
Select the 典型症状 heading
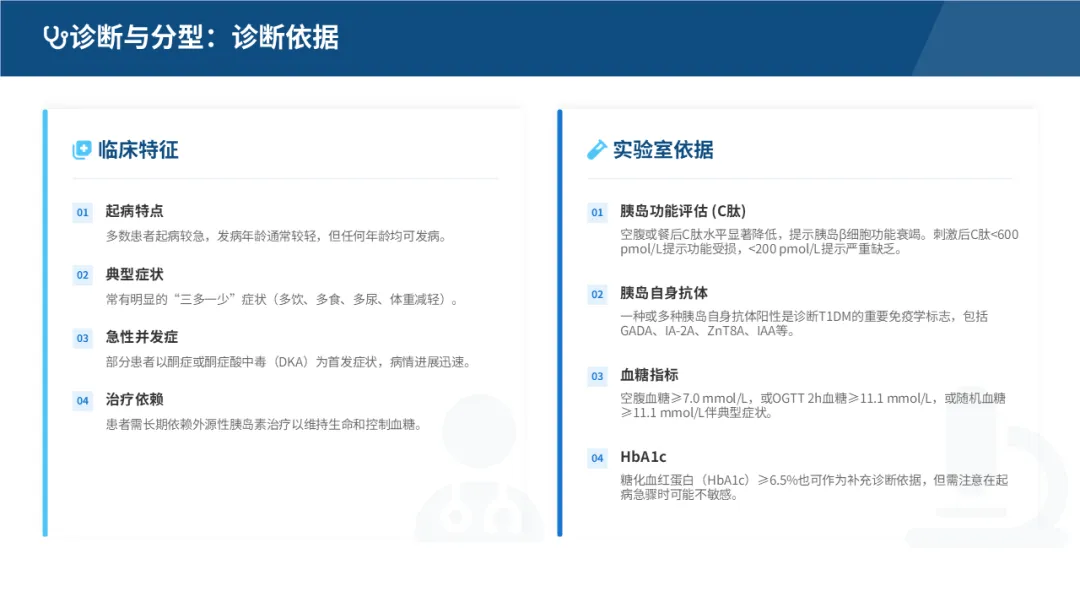pyautogui.click(x=134, y=274)
